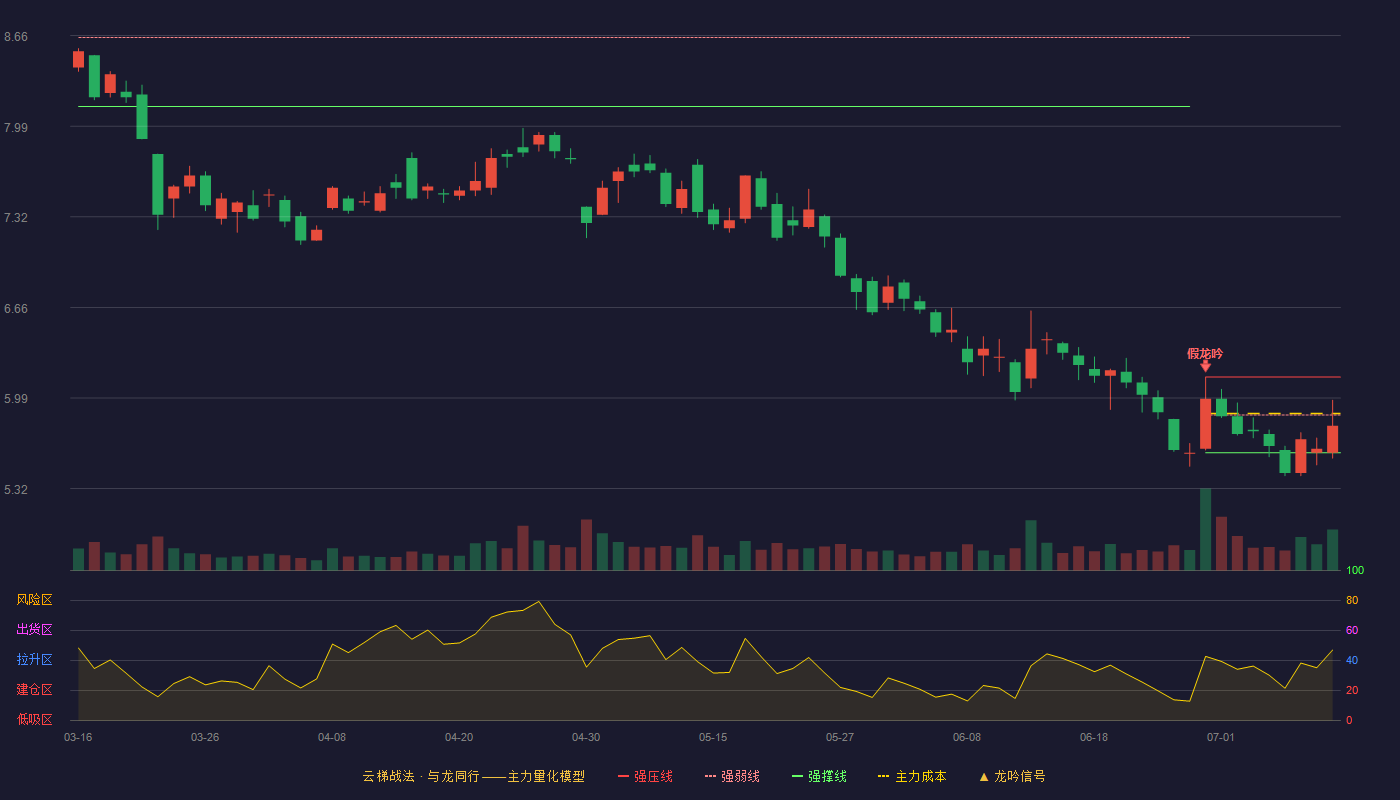1400x800 pixels.
Task: Click the 40 value on the indicator axis
Action: [x=1352, y=660]
